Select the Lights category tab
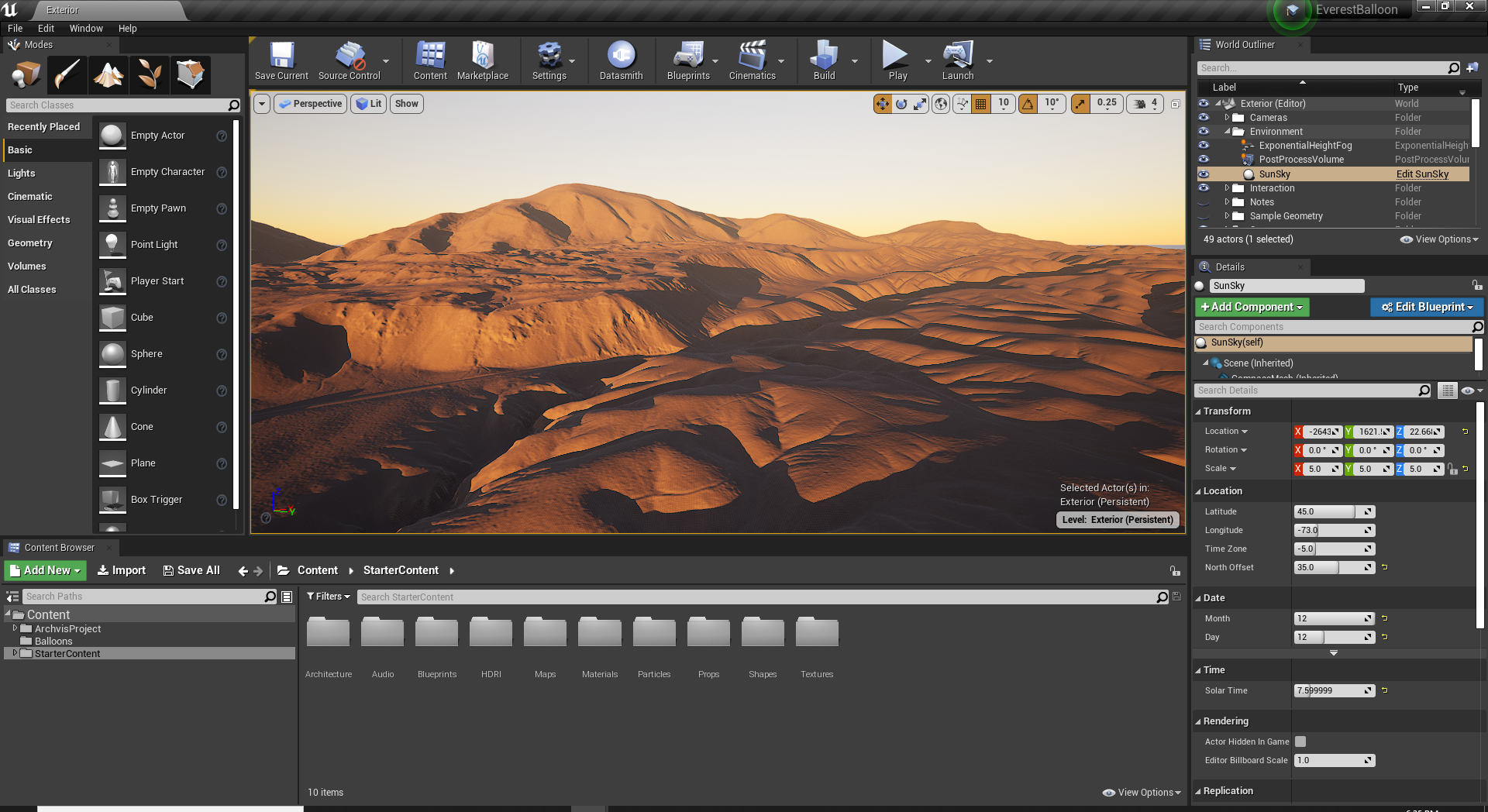 click(x=22, y=174)
